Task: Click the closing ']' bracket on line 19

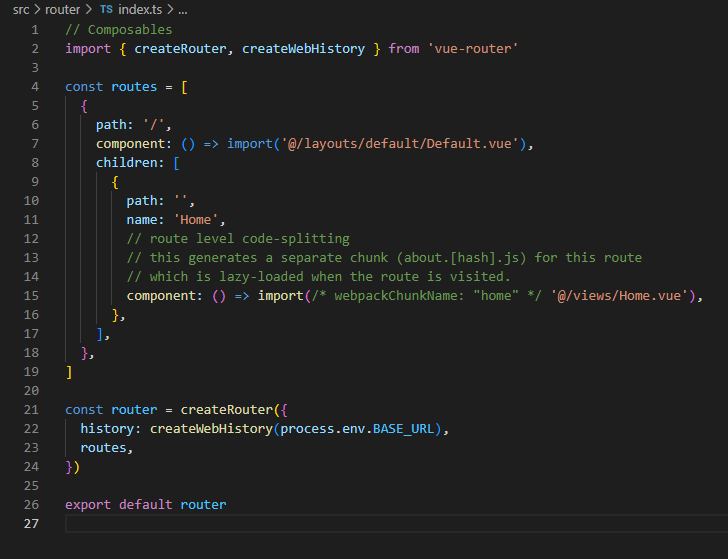Action: click(69, 372)
